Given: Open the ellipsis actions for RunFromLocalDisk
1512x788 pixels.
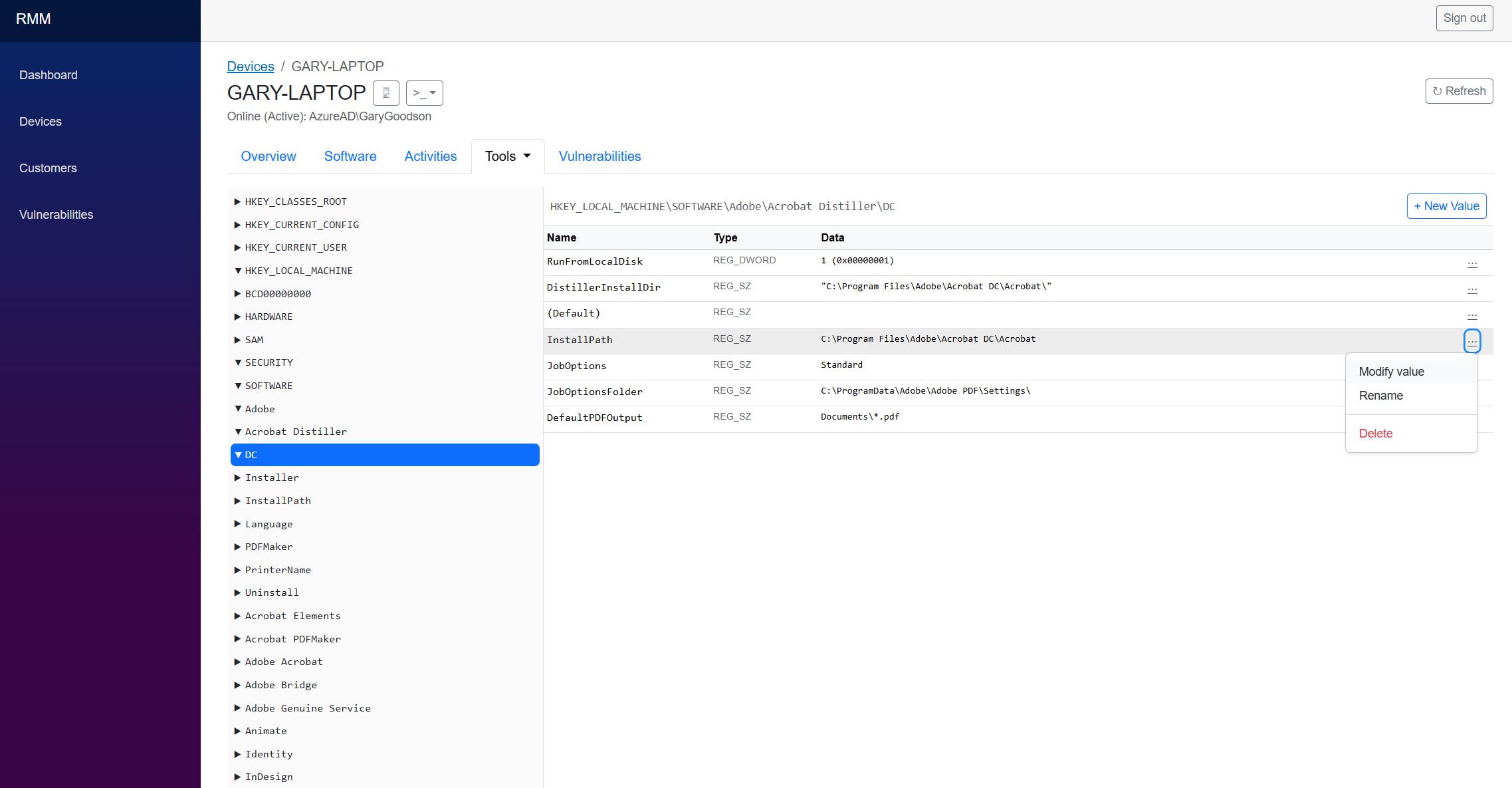Looking at the screenshot, I should coord(1473,264).
